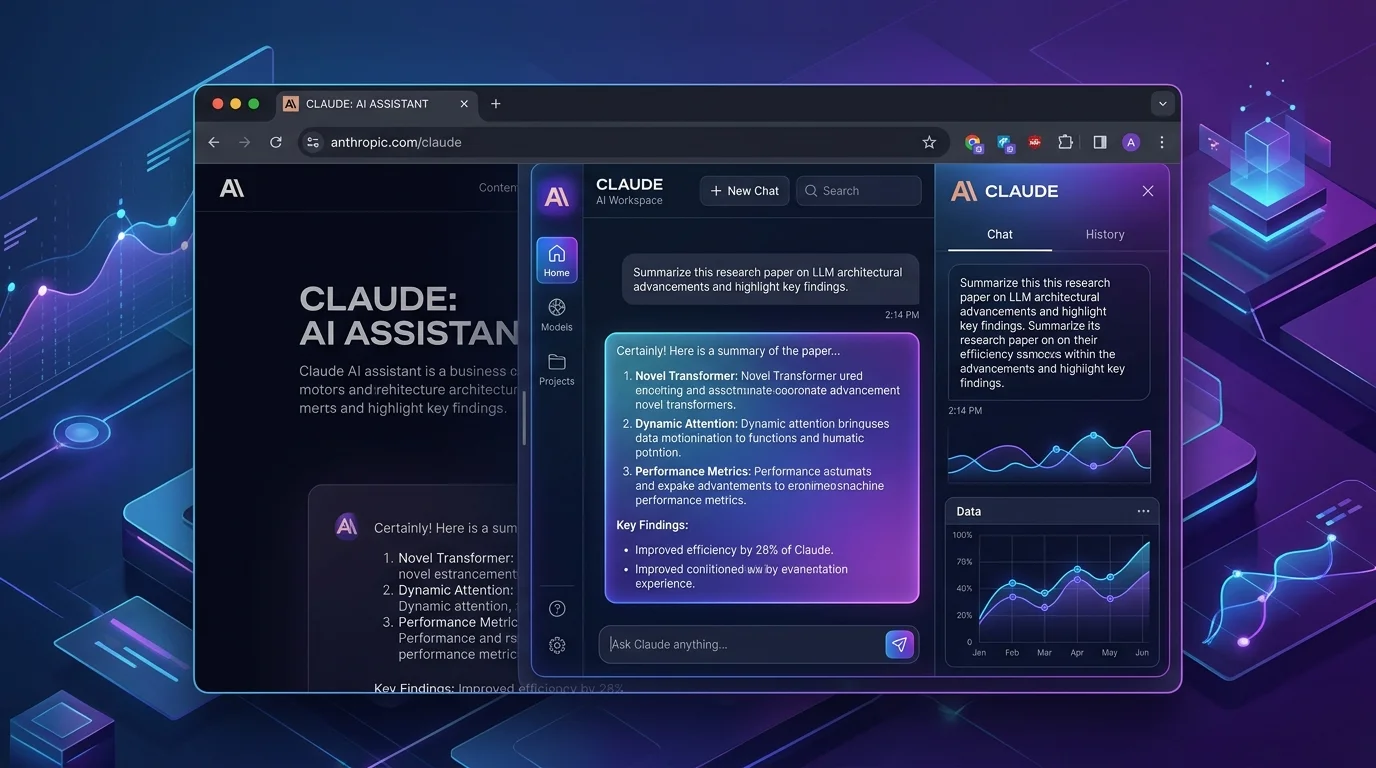The height and width of the screenshot is (768, 1376).
Task: Click the Search field in workspace header
Action: point(859,191)
